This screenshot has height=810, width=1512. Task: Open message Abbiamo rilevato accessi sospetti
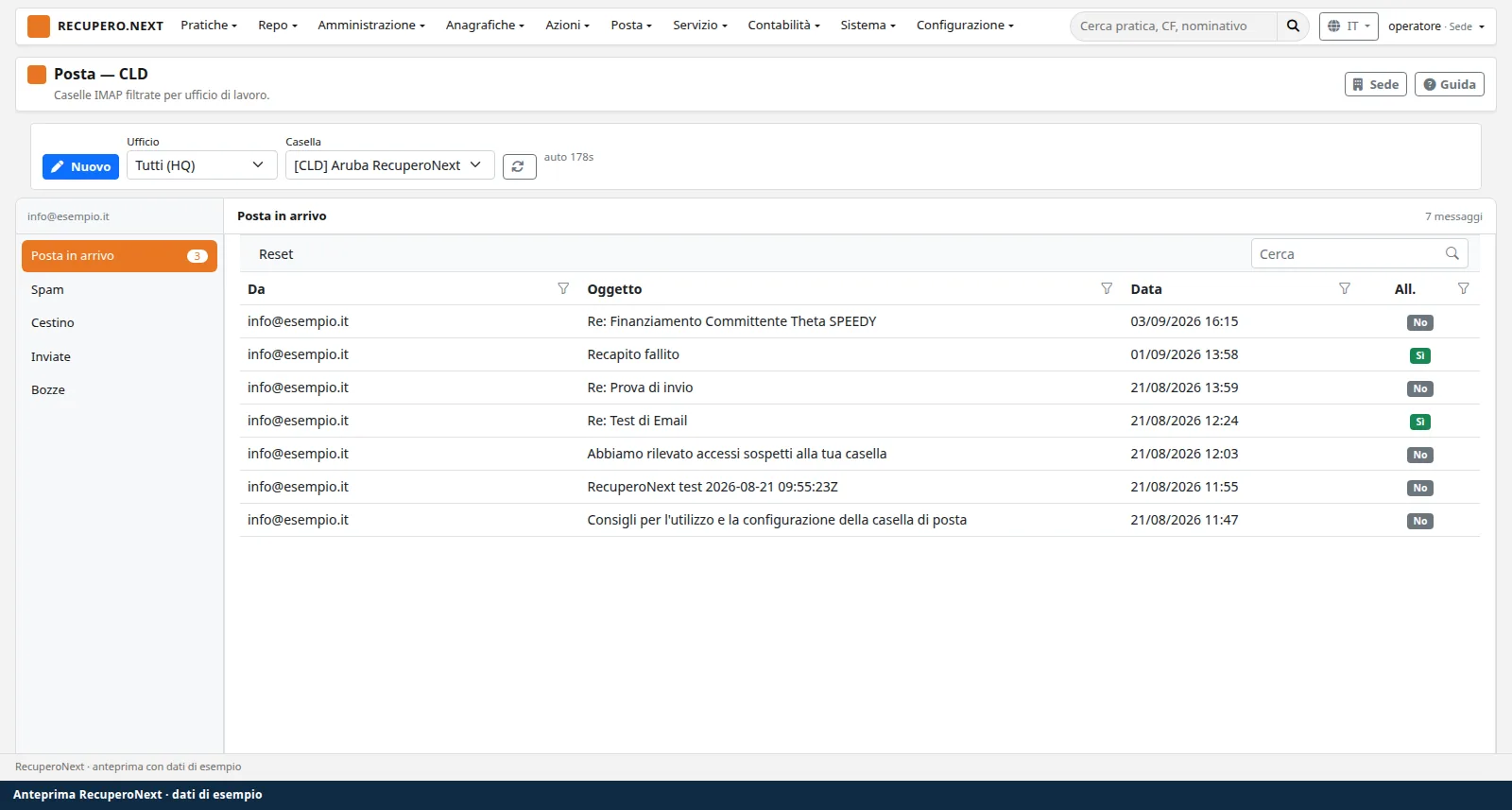(860, 454)
